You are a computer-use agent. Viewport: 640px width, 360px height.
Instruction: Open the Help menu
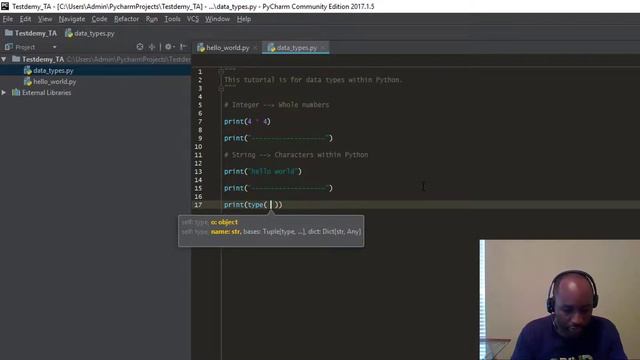click(x=244, y=19)
